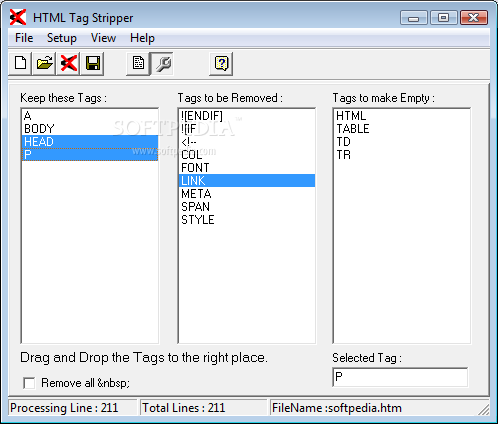
Task: Open the Setup menu
Action: [62, 38]
